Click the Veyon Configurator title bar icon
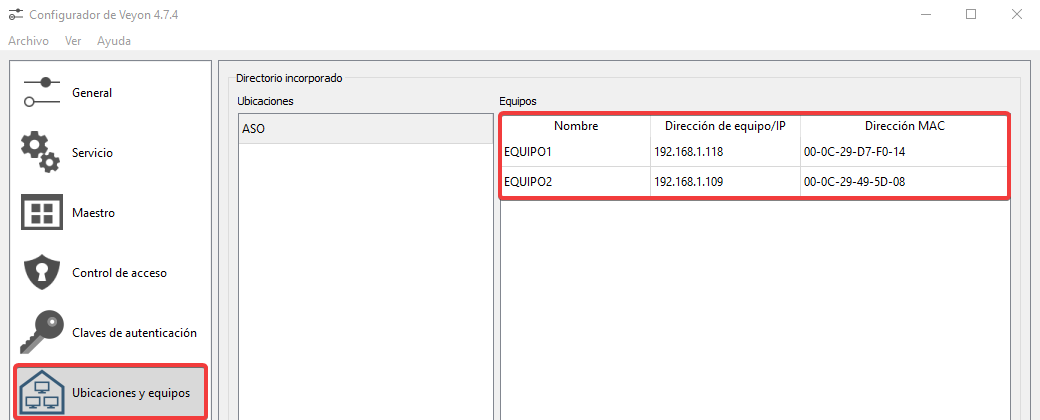The image size is (1040, 420). tap(15, 14)
